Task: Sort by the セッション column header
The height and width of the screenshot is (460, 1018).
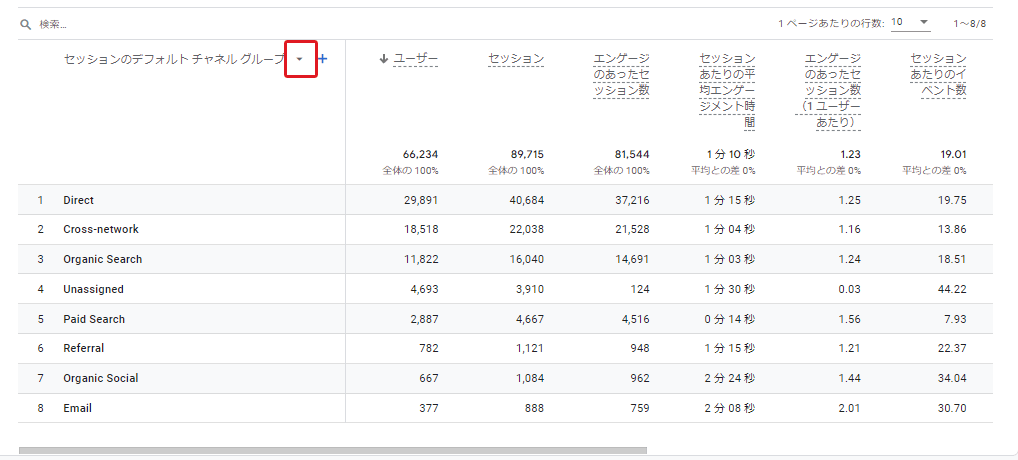Action: (x=516, y=59)
